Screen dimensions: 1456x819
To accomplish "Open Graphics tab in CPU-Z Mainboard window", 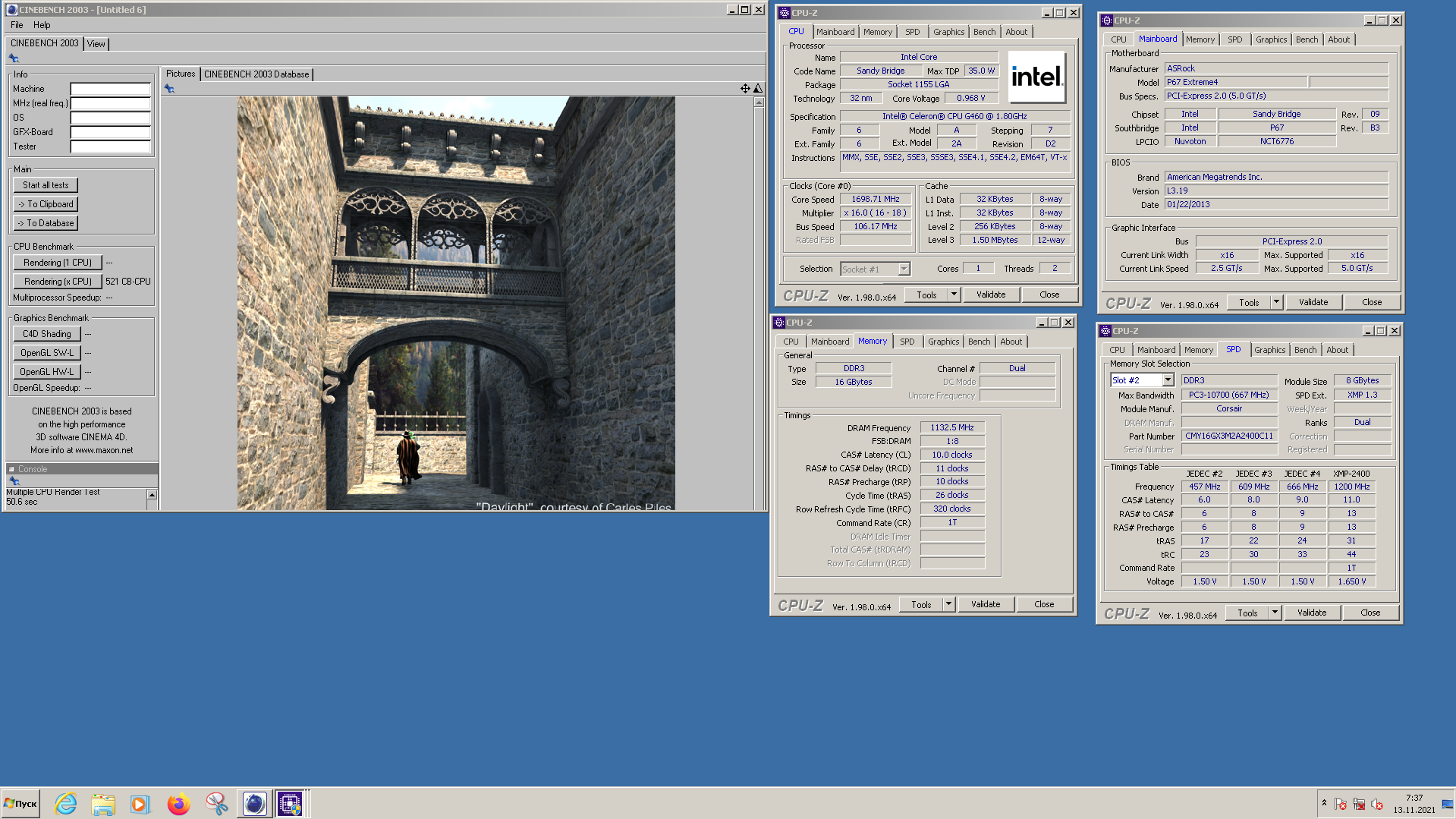I will coord(1271,39).
